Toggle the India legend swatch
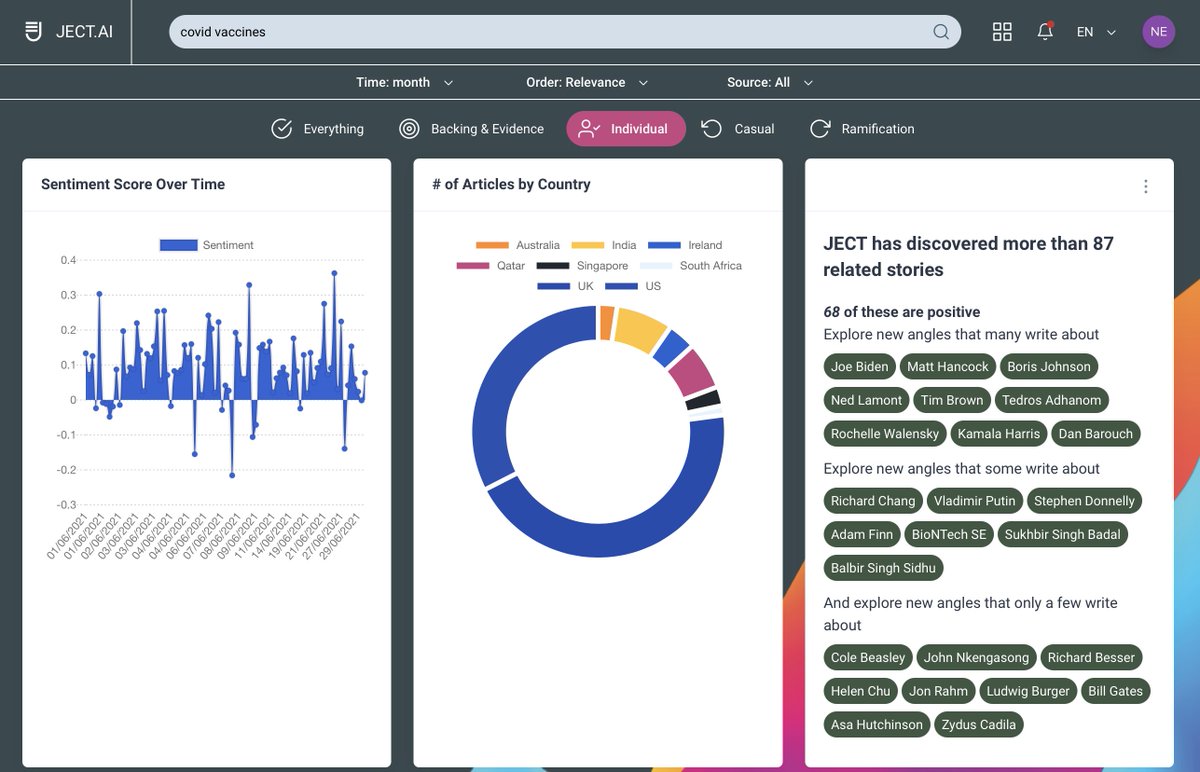The width and height of the screenshot is (1200, 772). (588, 245)
